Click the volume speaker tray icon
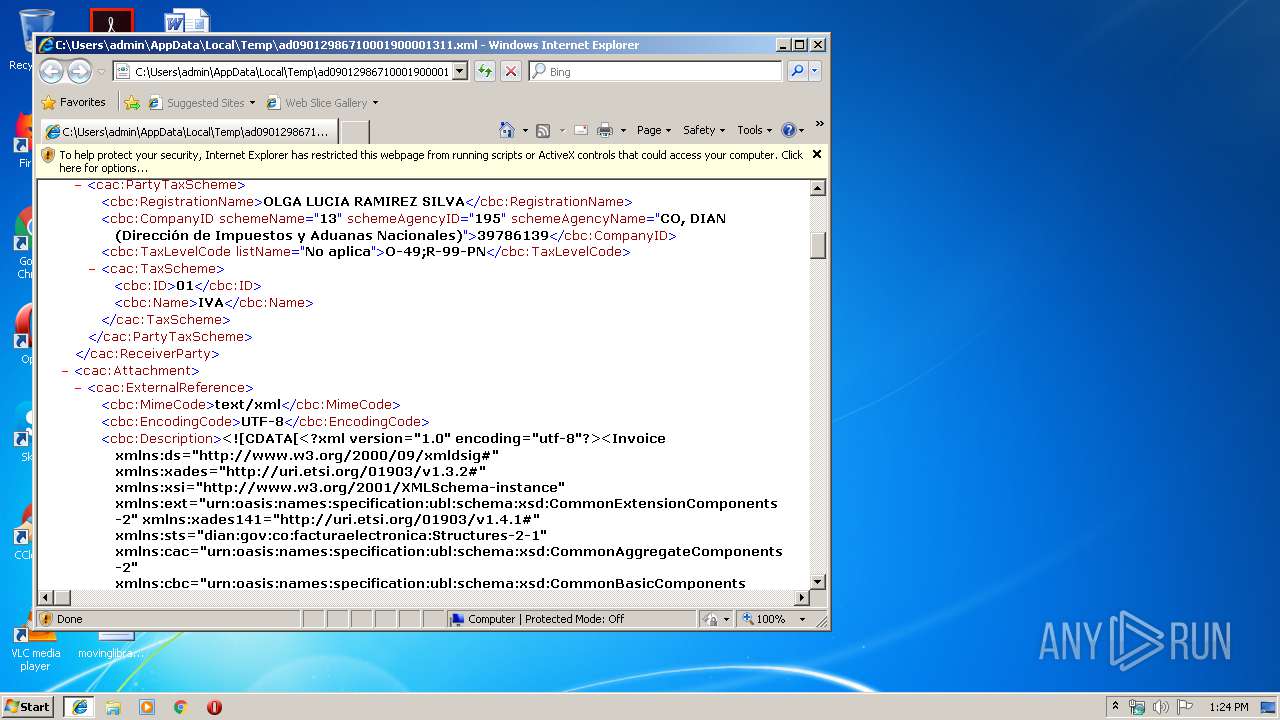The image size is (1280, 720). (x=1160, y=707)
